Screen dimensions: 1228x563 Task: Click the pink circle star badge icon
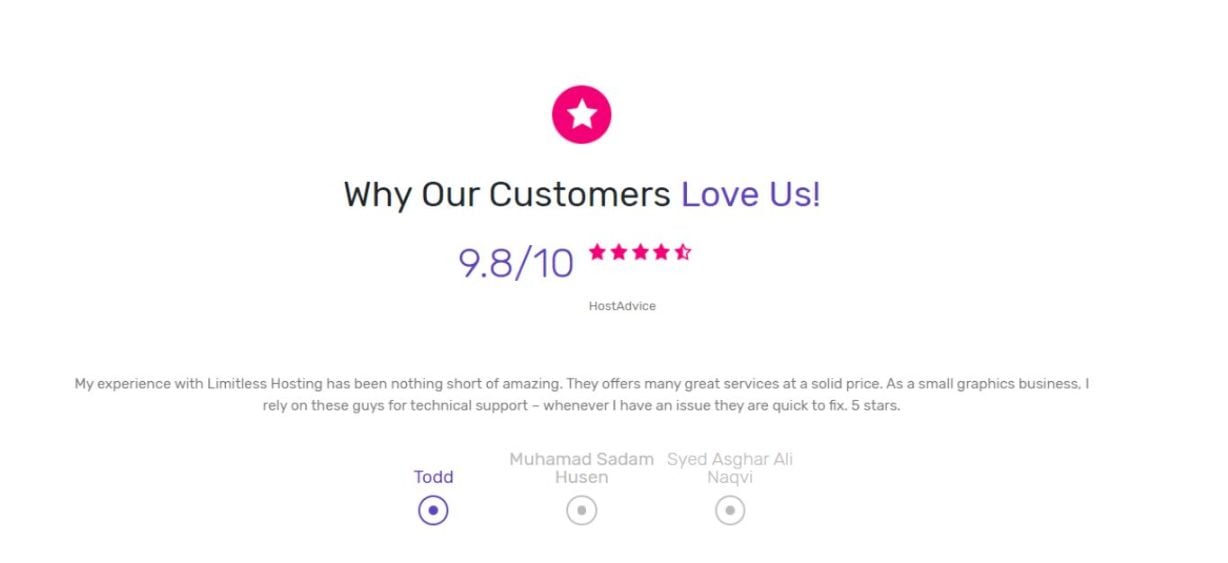581,114
